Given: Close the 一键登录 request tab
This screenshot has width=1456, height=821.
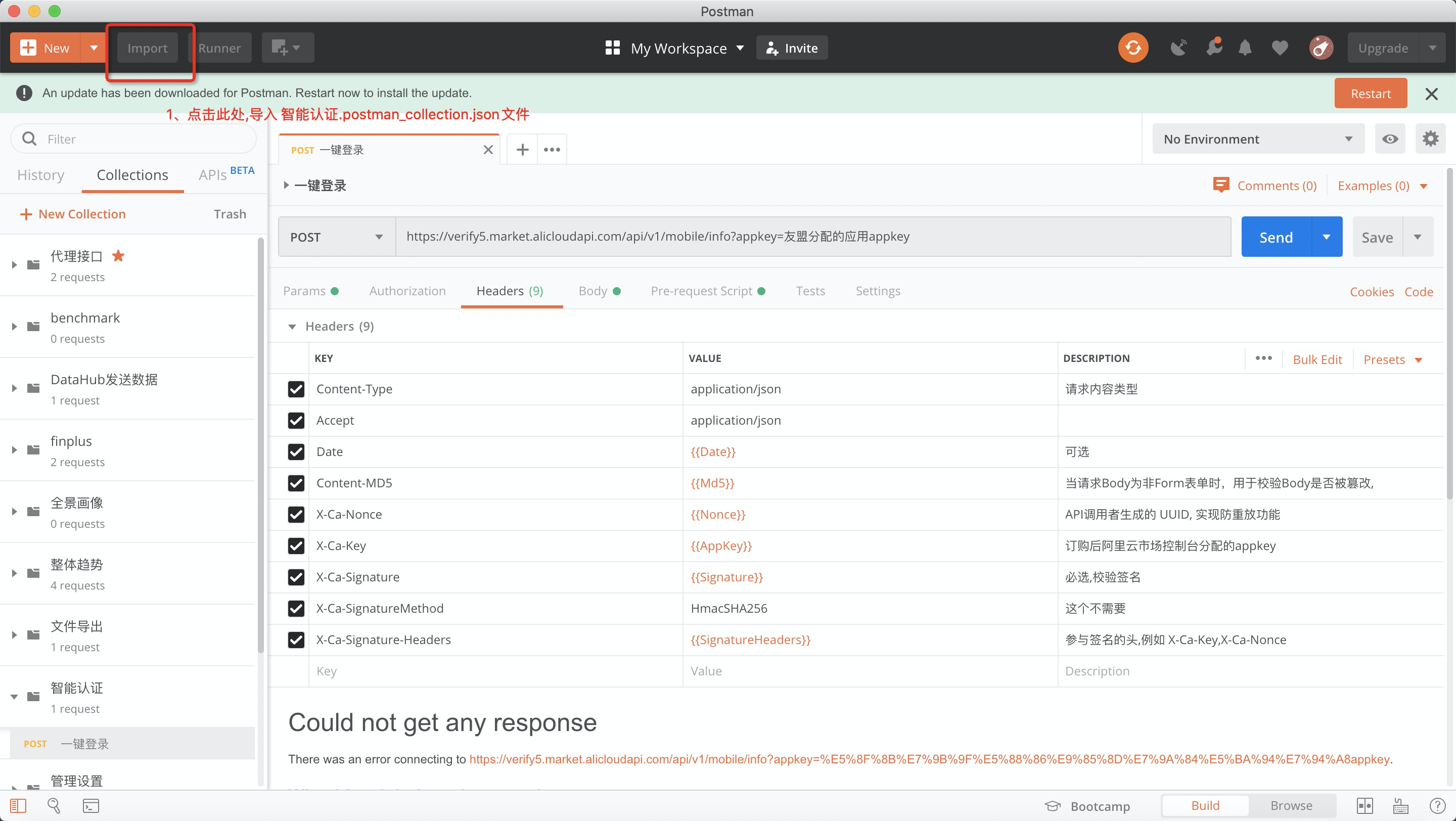Looking at the screenshot, I should click(488, 150).
